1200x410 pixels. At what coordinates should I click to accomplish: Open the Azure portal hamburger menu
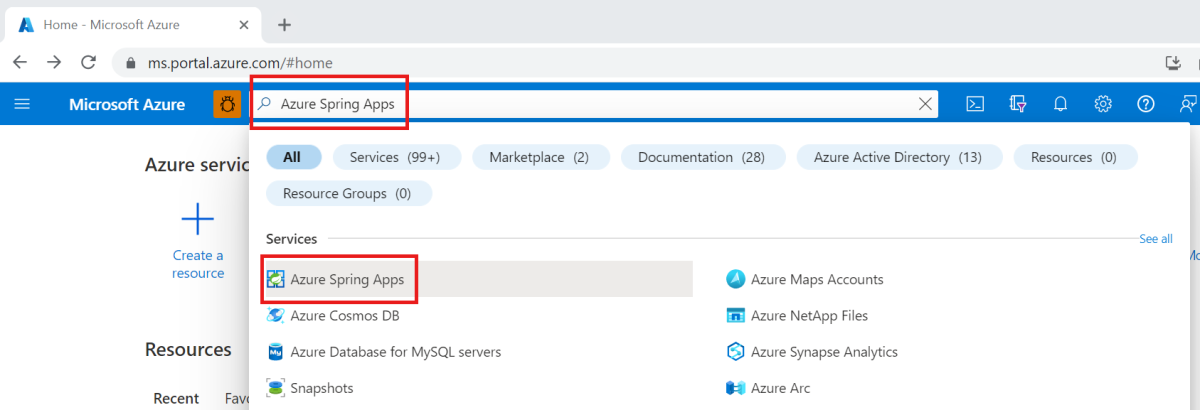click(x=22, y=104)
